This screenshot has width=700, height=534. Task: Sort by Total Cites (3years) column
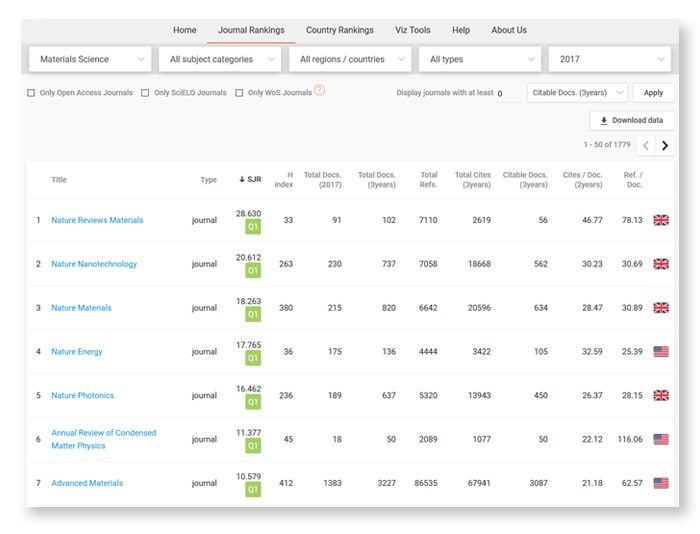point(473,179)
